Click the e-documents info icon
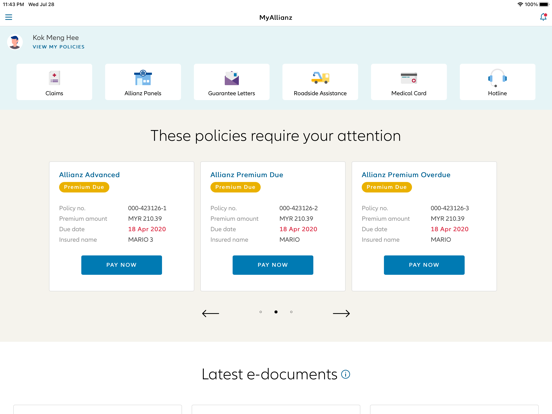Screen dimensions: 552x414 [346, 374]
